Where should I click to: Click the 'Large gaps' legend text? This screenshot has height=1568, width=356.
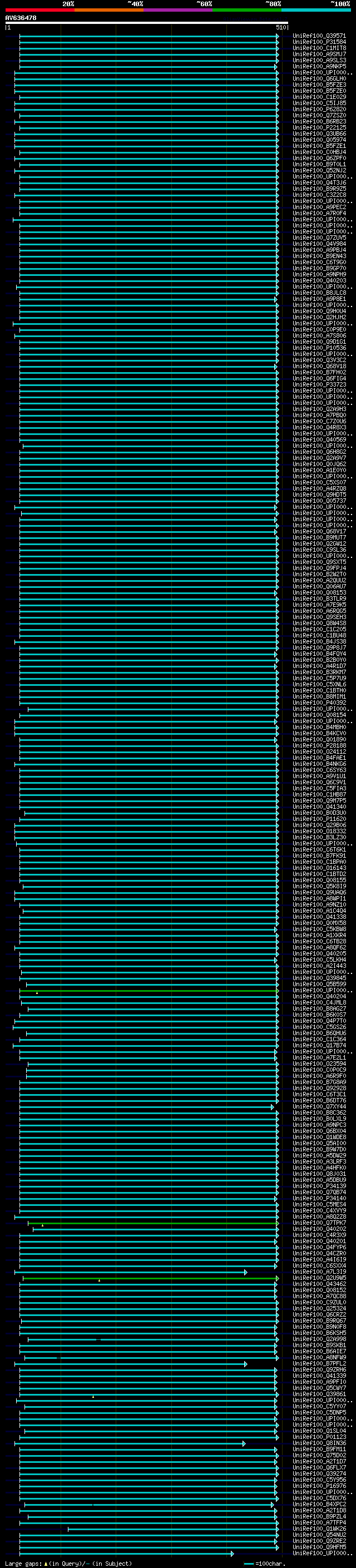click(x=23, y=1563)
